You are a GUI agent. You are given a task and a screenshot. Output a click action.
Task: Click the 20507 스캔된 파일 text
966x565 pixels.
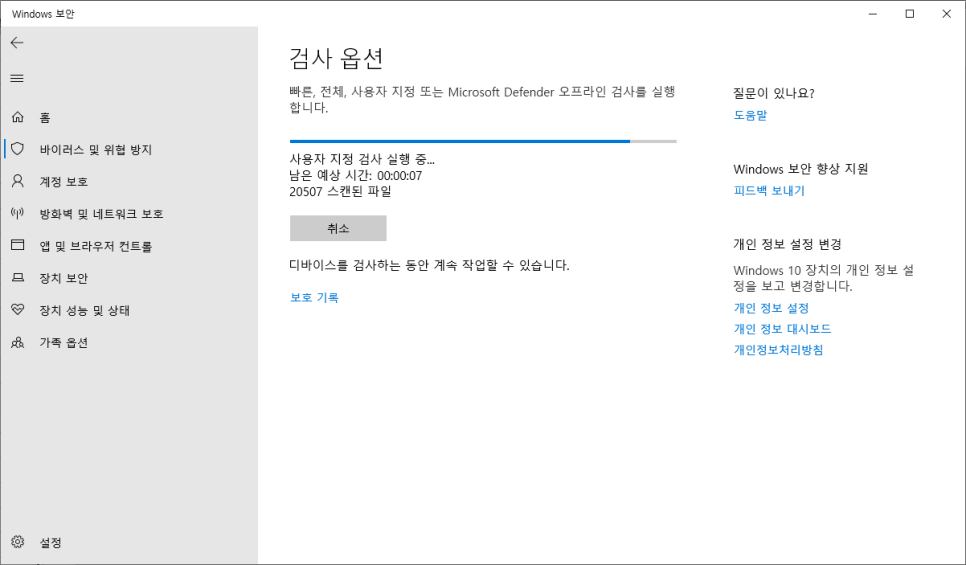tap(340, 192)
